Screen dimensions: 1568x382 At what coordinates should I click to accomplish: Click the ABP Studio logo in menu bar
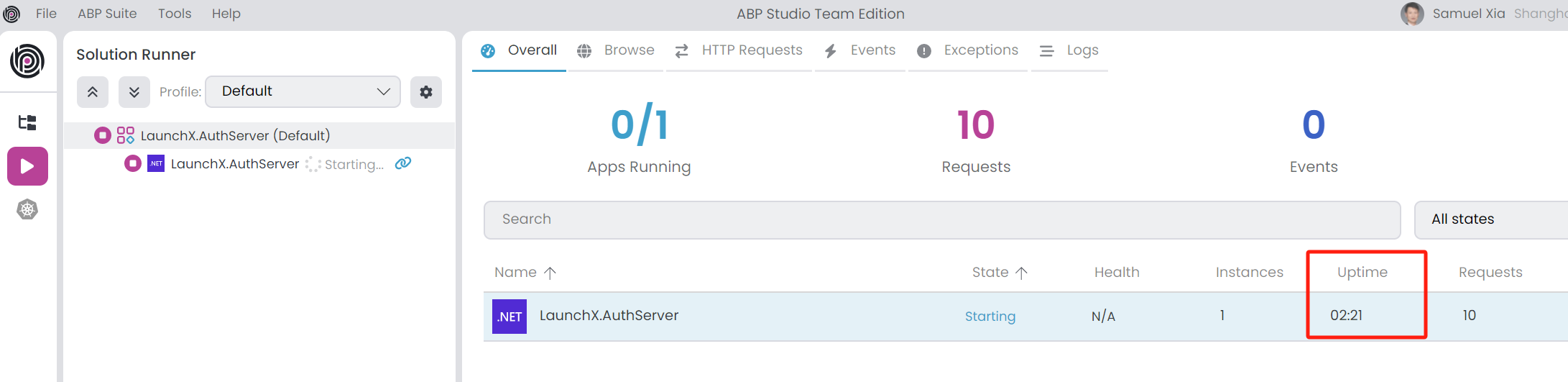point(11,14)
